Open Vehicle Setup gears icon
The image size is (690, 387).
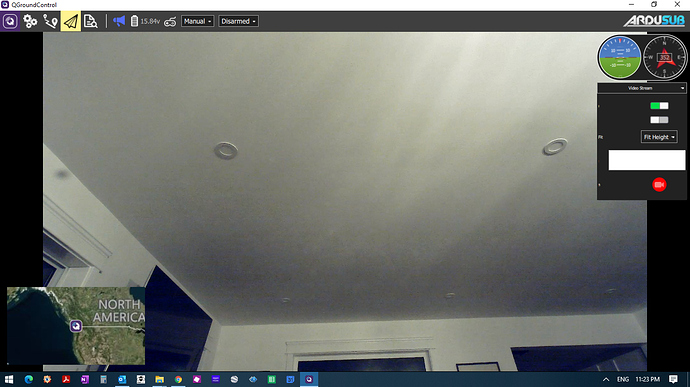(30, 21)
